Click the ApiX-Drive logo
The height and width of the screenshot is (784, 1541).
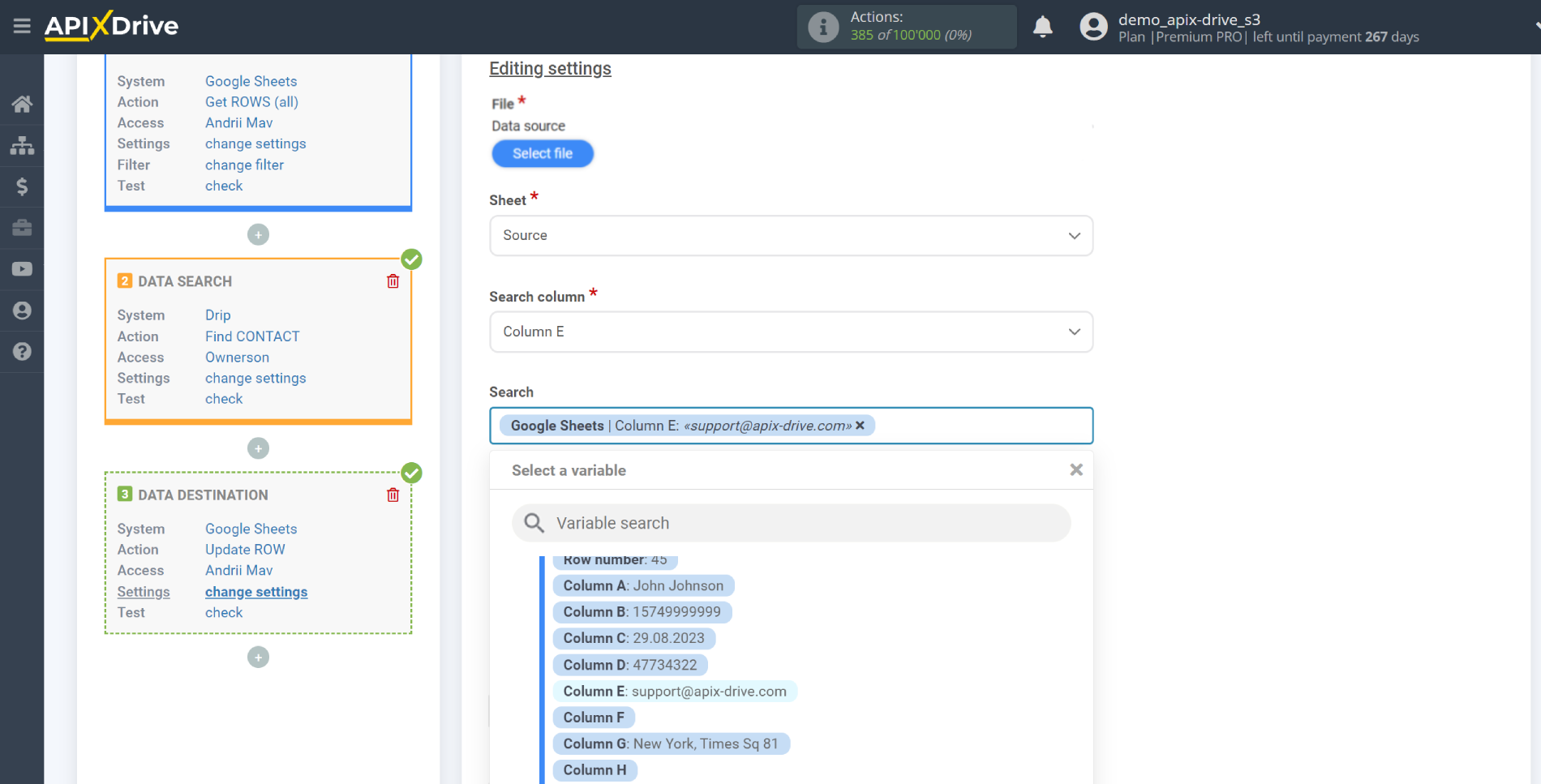click(x=111, y=26)
